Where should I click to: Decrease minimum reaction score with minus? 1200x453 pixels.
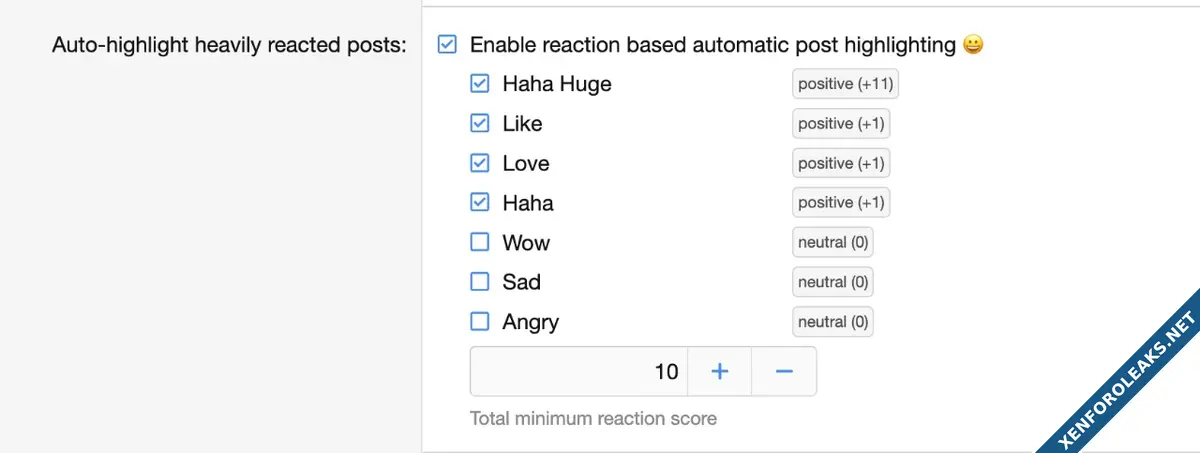(784, 372)
